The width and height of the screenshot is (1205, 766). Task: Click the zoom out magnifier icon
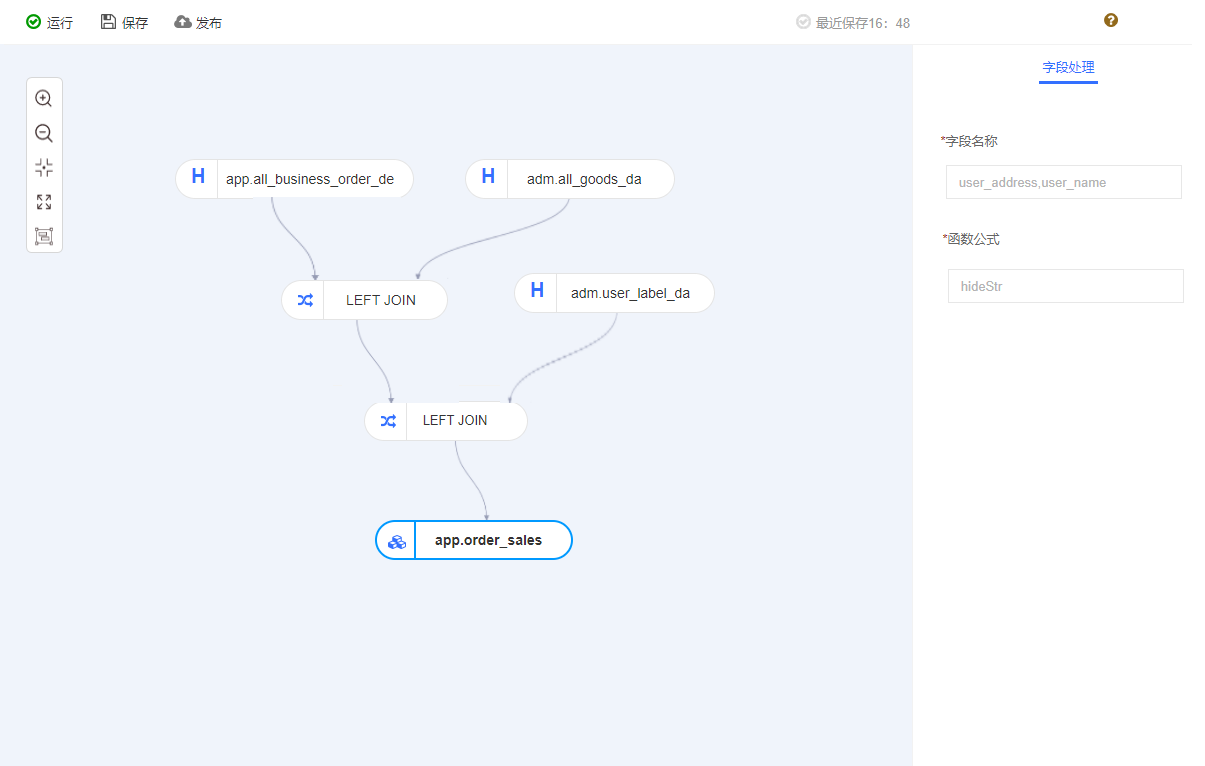(x=43, y=133)
